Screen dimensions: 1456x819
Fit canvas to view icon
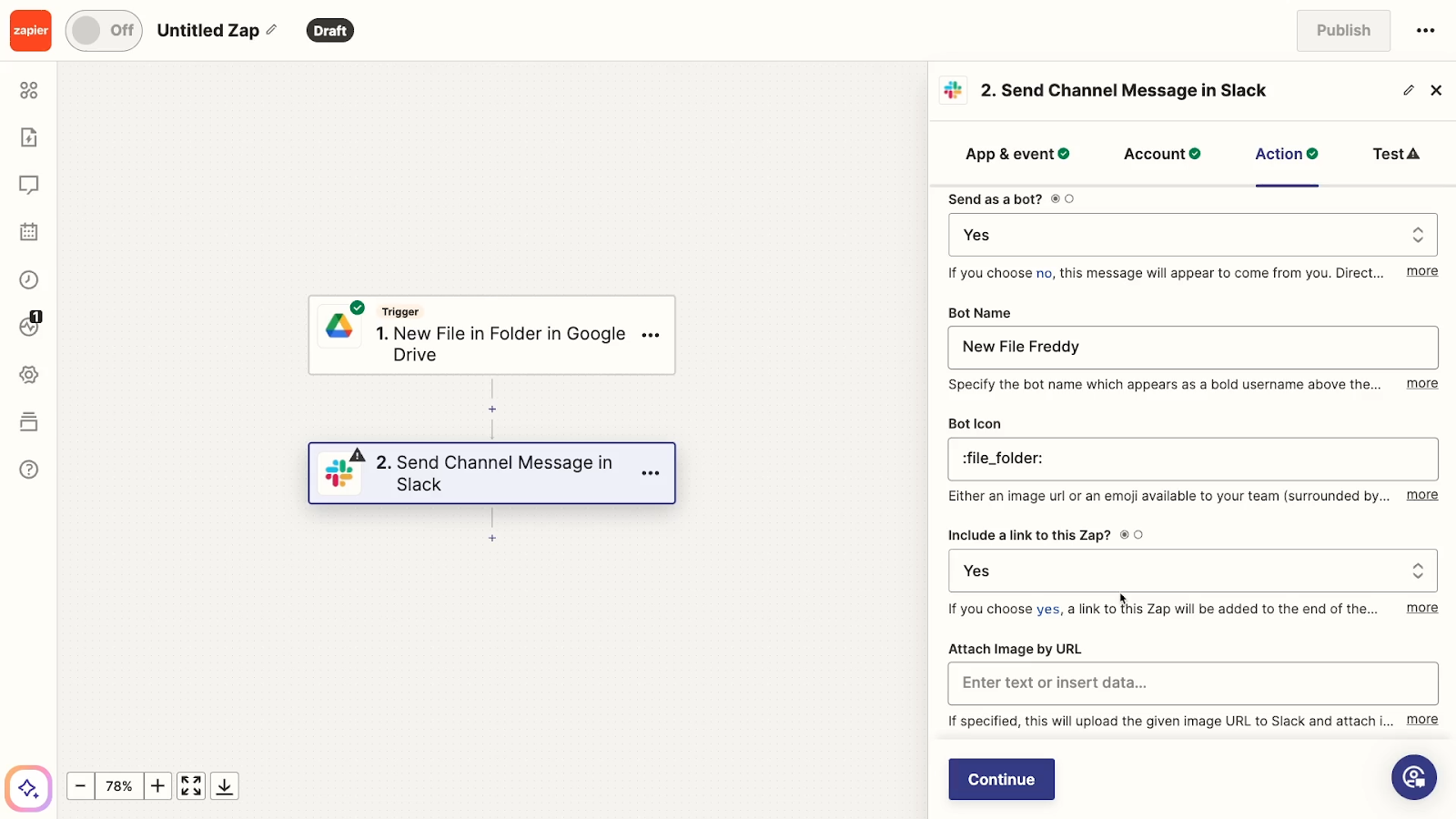[191, 785]
